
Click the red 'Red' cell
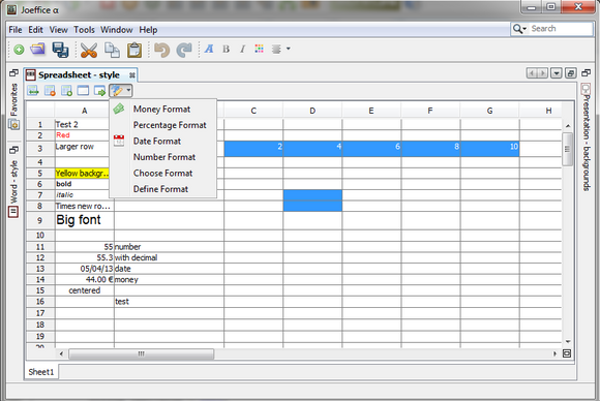coord(82,135)
